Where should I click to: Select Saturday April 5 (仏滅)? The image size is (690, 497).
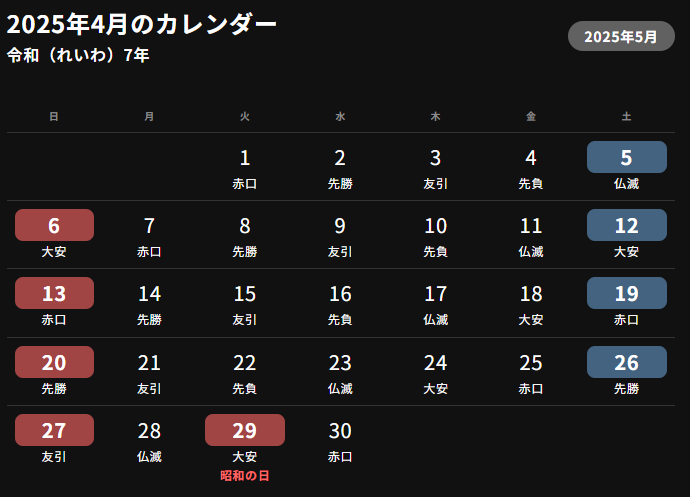point(627,157)
